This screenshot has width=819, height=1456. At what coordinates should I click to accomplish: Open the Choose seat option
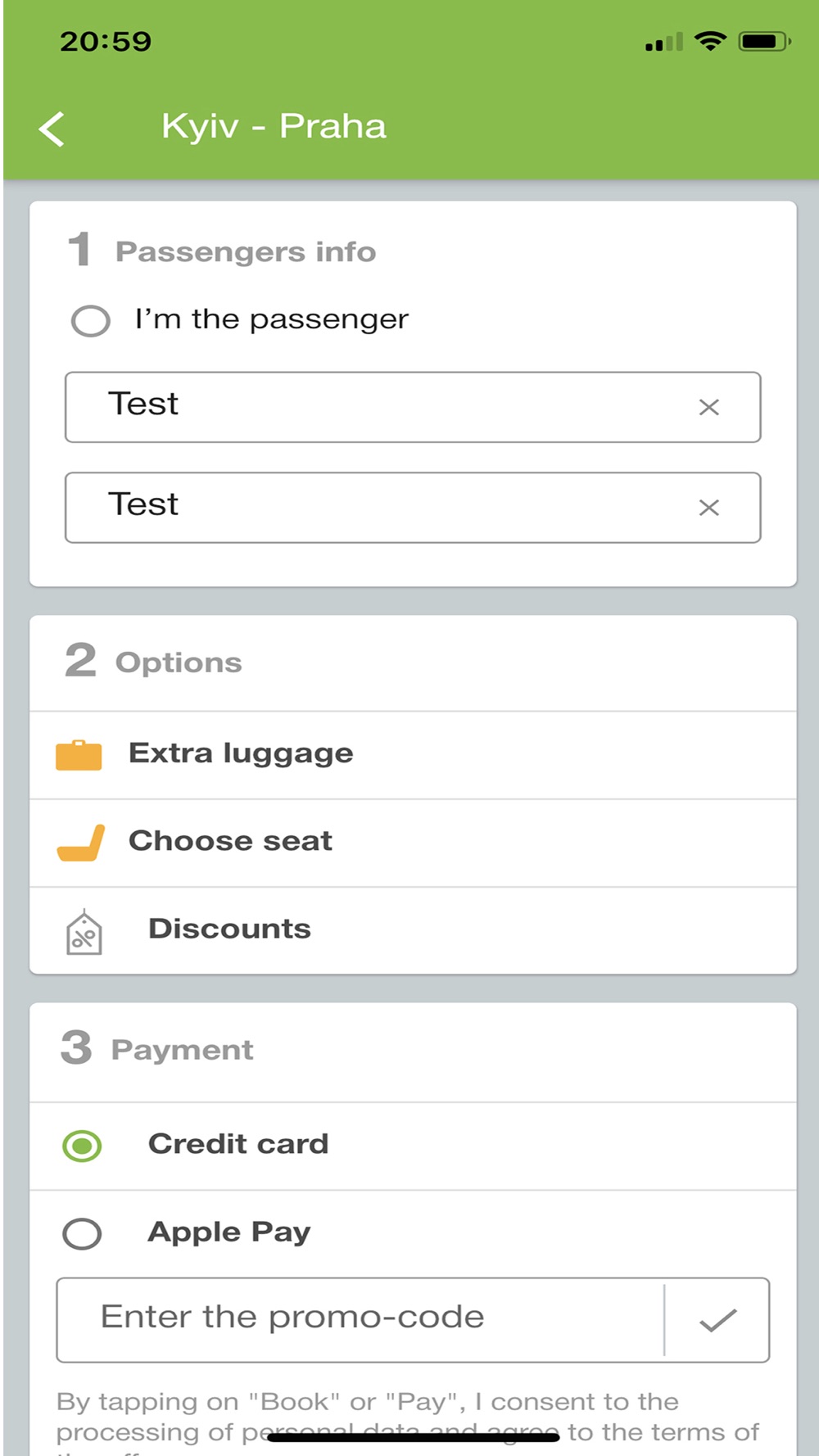[x=230, y=841]
